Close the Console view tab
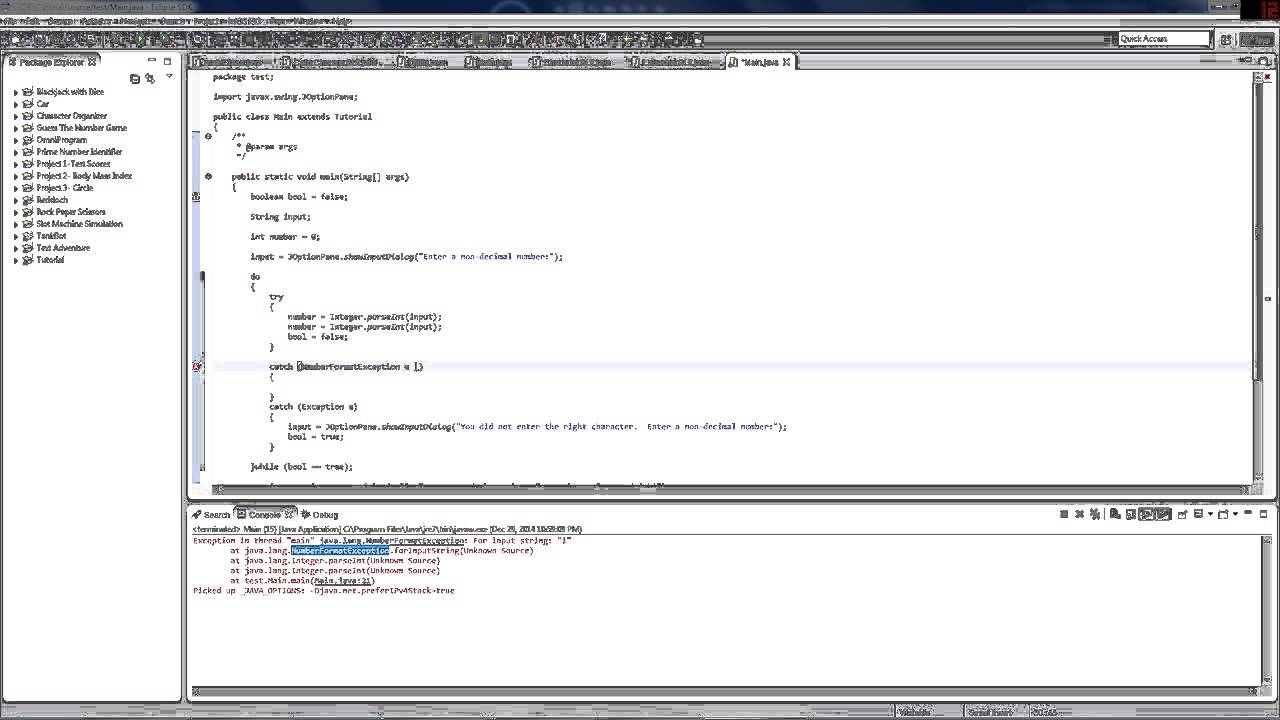 coord(290,515)
